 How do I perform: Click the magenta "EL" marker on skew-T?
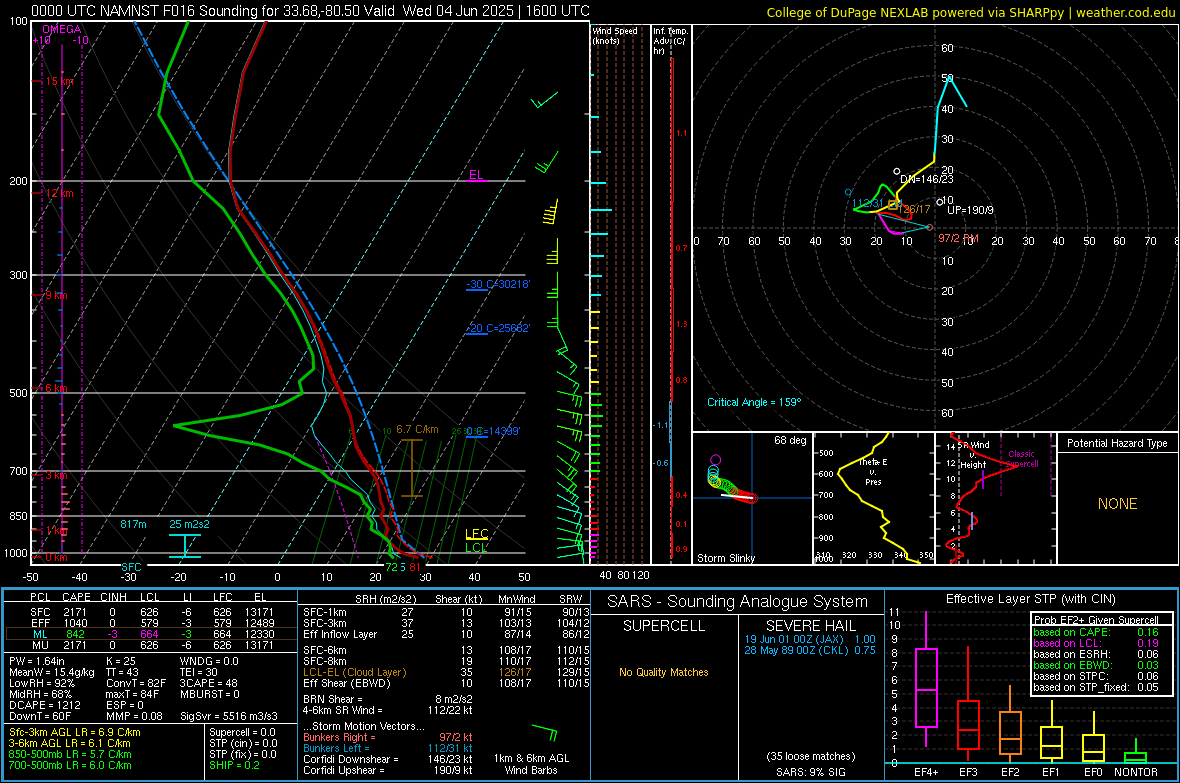pyautogui.click(x=476, y=175)
